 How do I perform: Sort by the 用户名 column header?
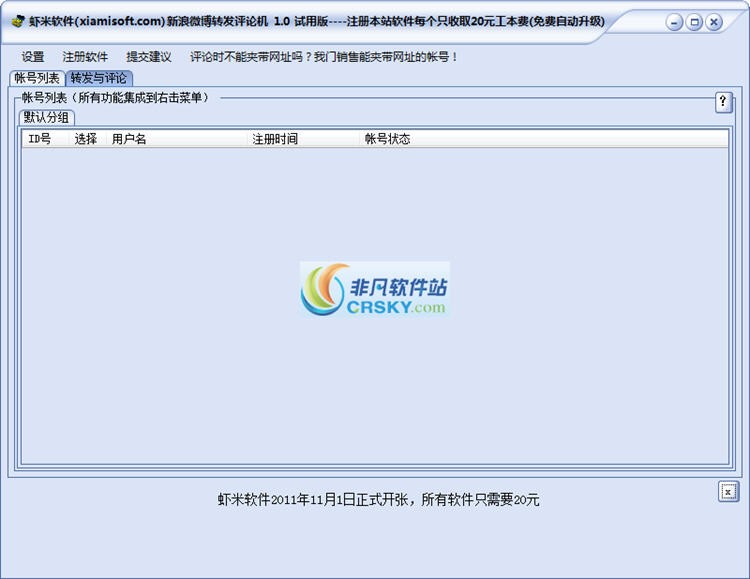[176, 139]
